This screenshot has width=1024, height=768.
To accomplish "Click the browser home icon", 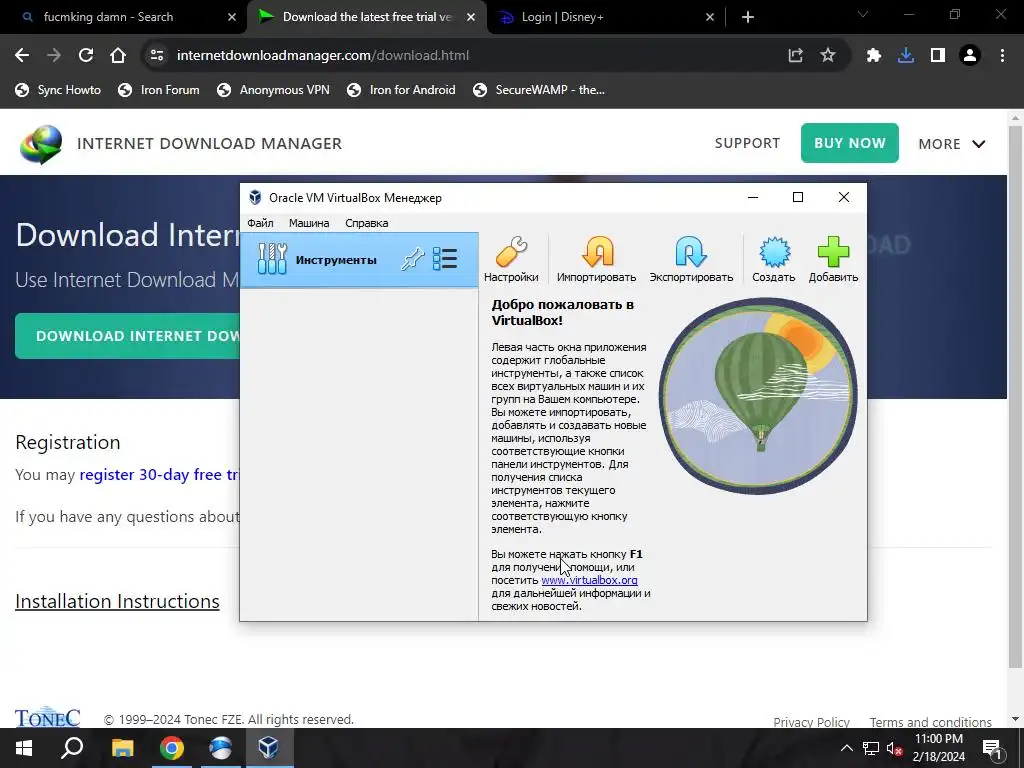I will [118, 56].
